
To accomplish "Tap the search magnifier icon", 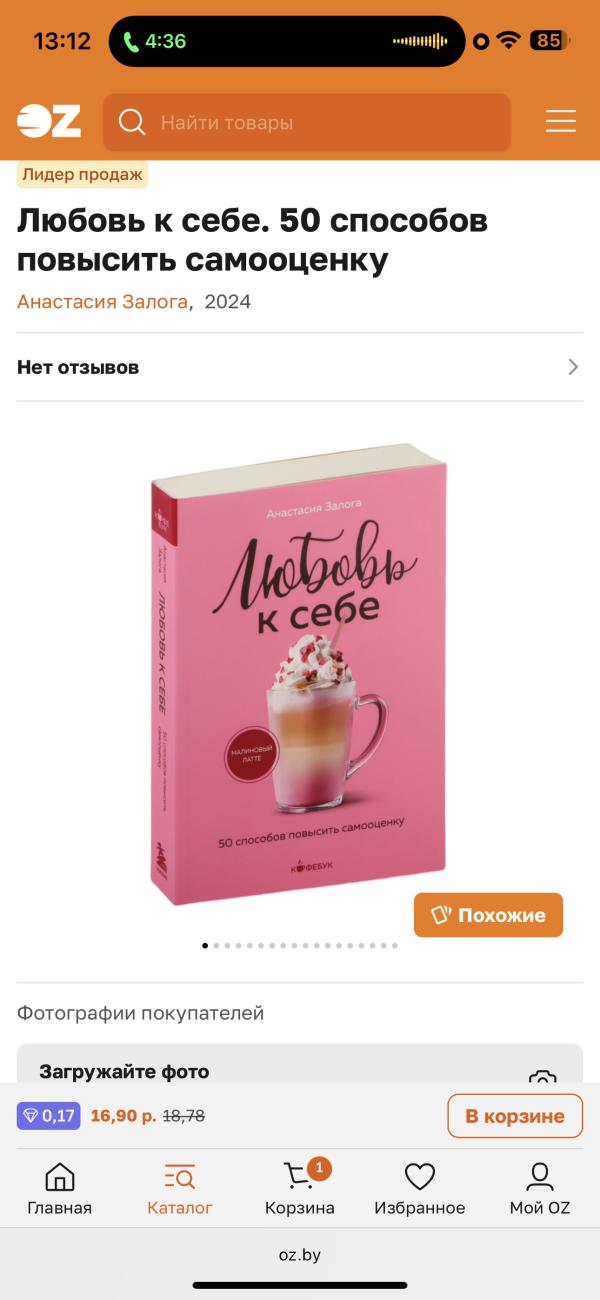I will [132, 122].
